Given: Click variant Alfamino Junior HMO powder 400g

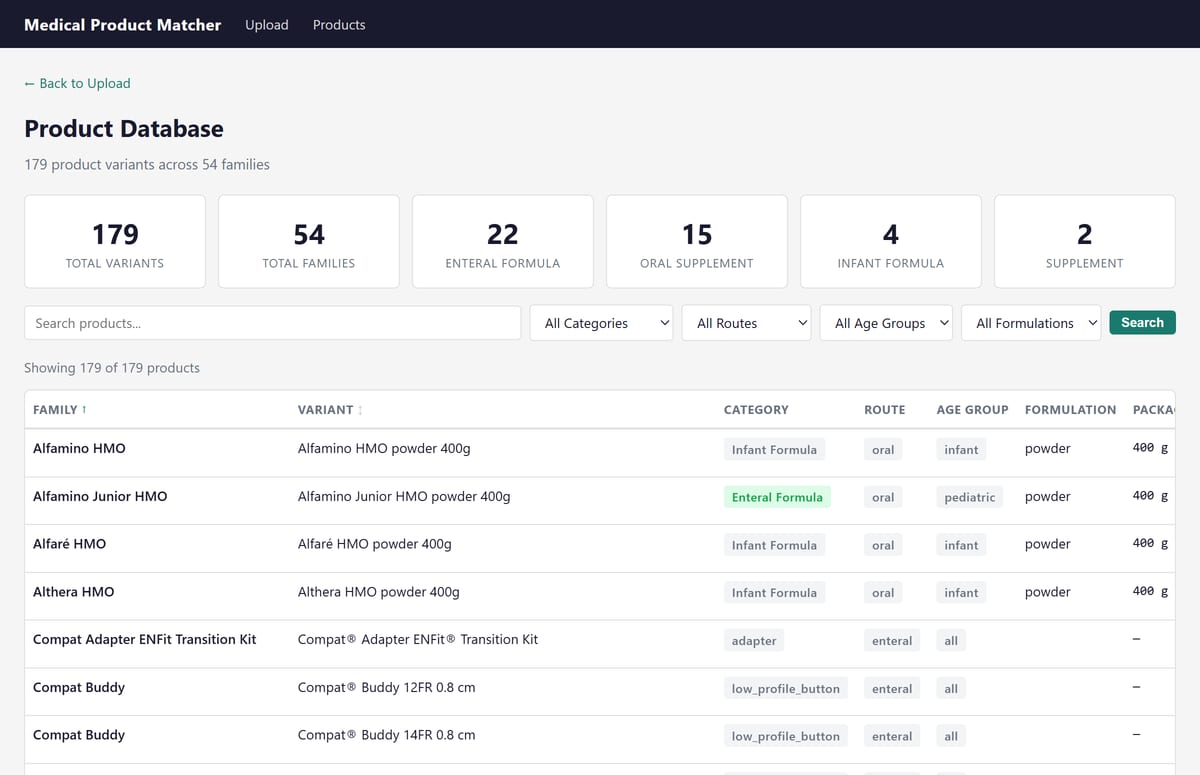Looking at the screenshot, I should (x=404, y=497).
